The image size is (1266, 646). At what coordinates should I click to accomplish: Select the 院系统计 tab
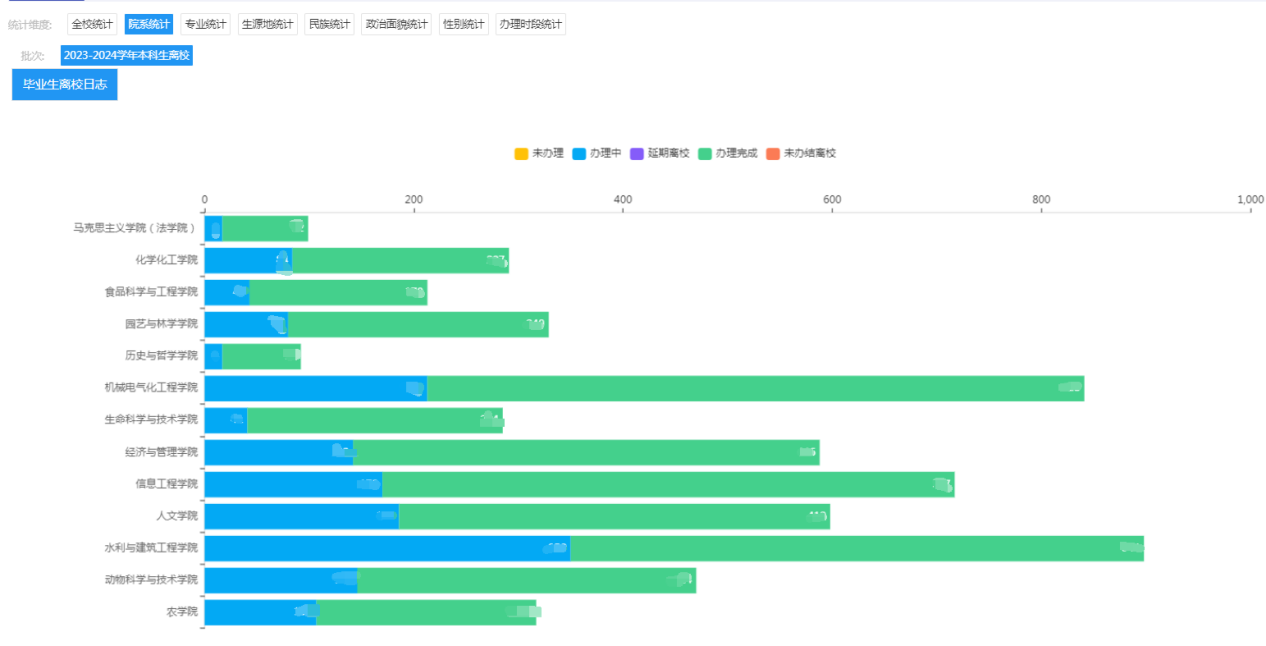coord(148,24)
